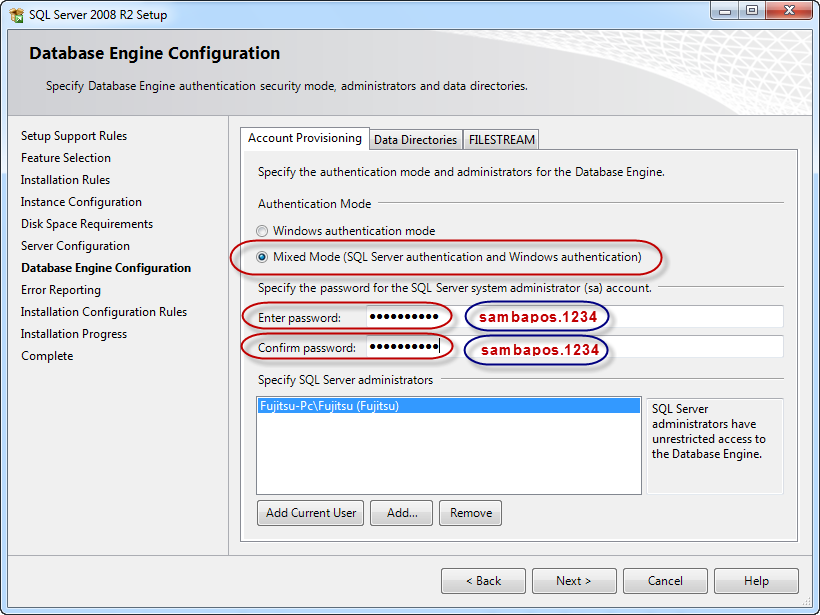Select Mixed Mode authentication radio button
820x615 pixels.
[x=262, y=257]
